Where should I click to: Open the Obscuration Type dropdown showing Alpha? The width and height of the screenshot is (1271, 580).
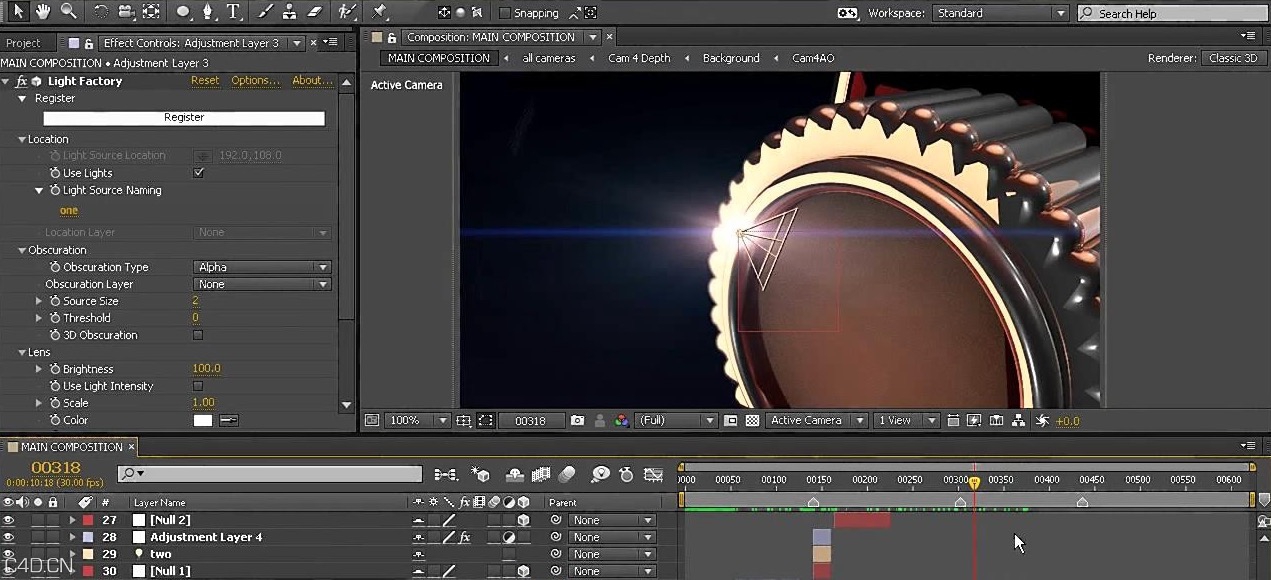pos(262,267)
